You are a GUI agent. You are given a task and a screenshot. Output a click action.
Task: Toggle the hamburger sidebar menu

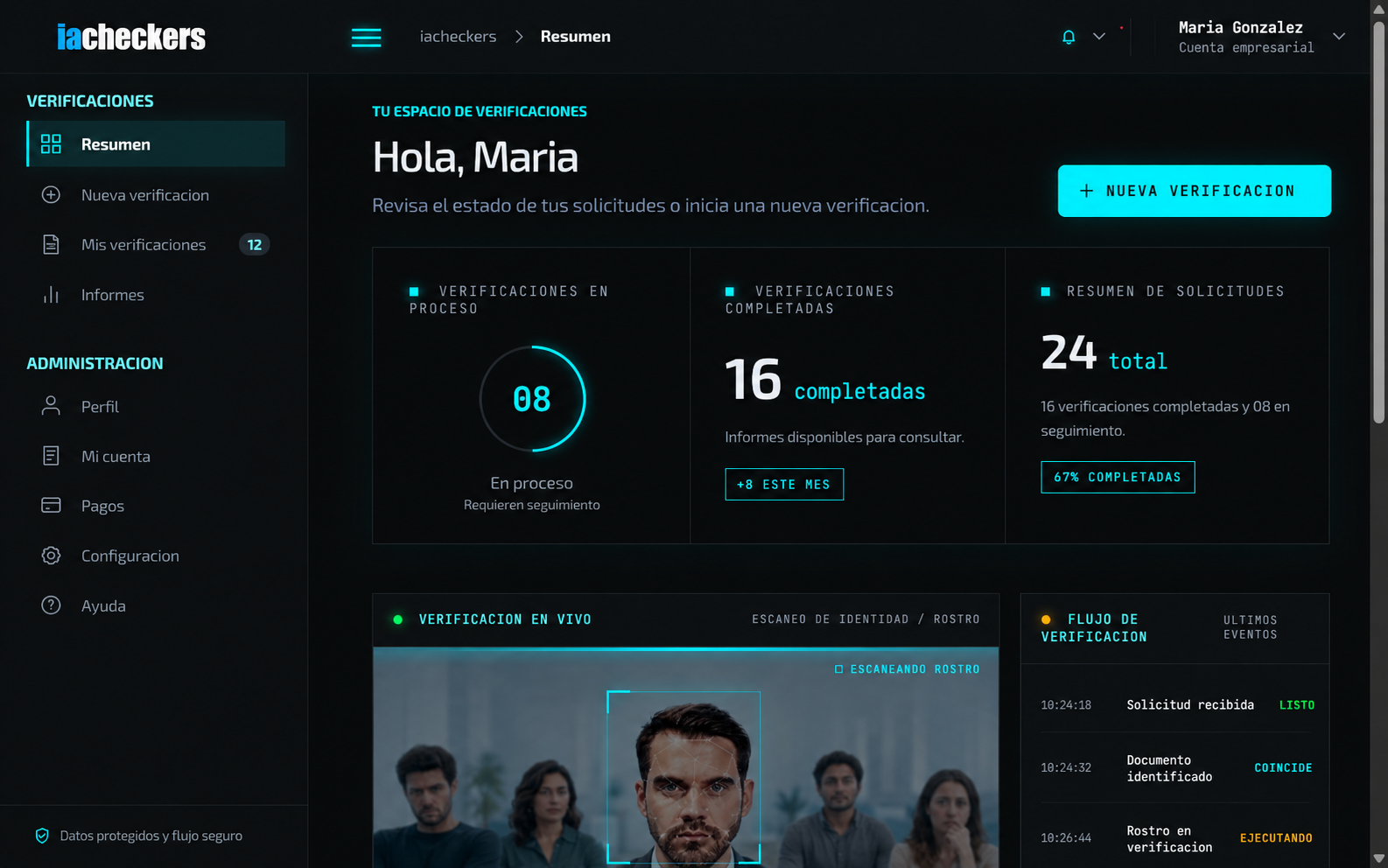coord(366,37)
